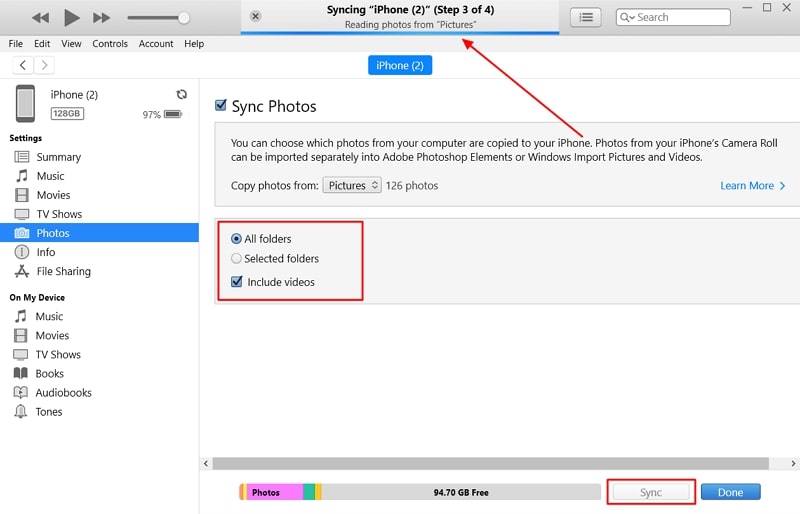Uncheck the Include videos checkbox
Screen dimensions: 800x514
tap(236, 282)
